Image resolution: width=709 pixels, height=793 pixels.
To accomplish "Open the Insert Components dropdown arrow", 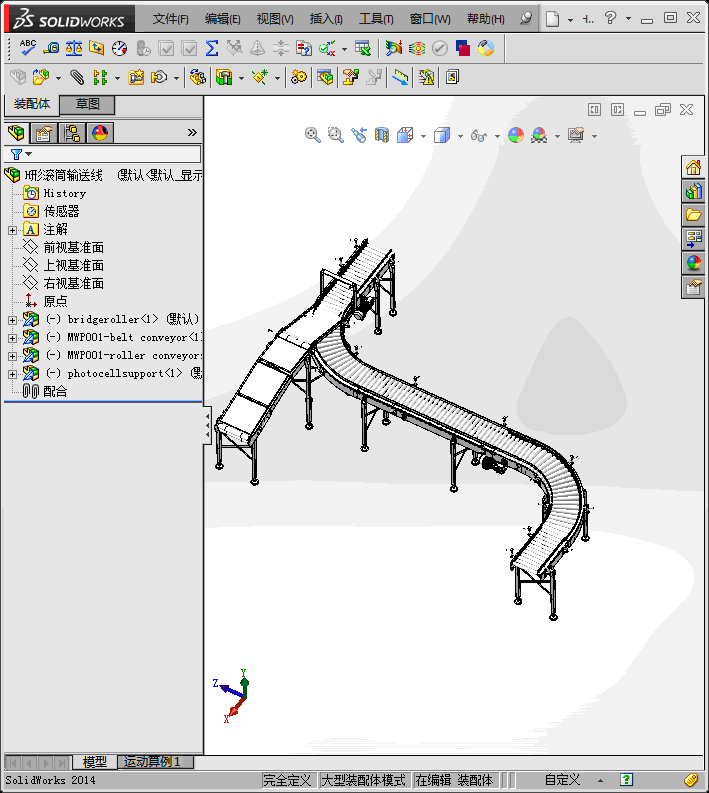I will point(58,78).
